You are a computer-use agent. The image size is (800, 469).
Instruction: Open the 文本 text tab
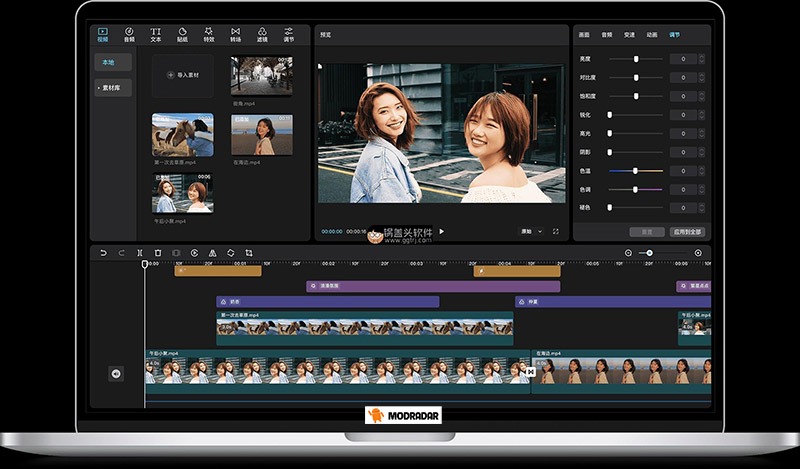click(156, 35)
